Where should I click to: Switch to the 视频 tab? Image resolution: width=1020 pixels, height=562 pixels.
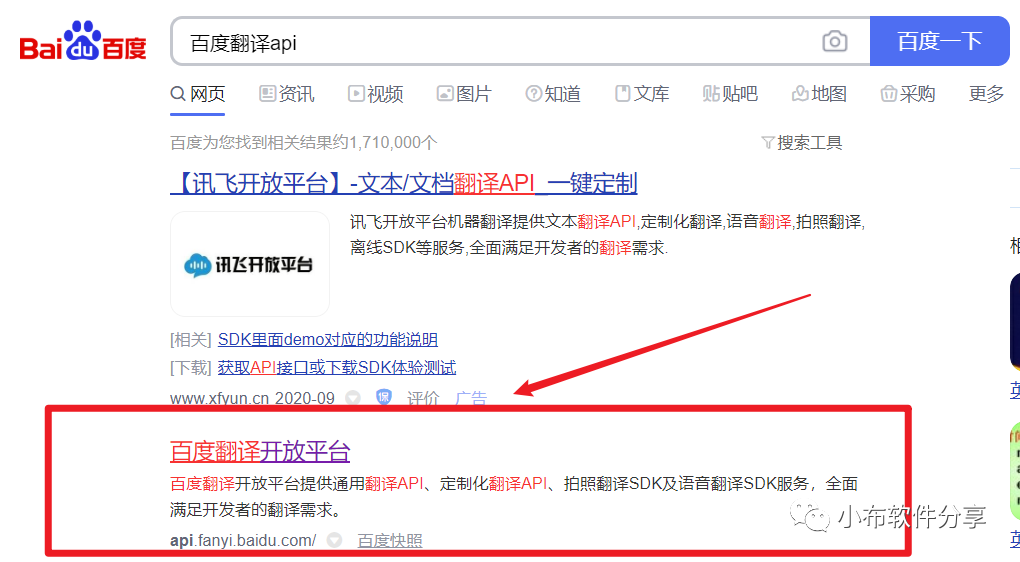[375, 94]
